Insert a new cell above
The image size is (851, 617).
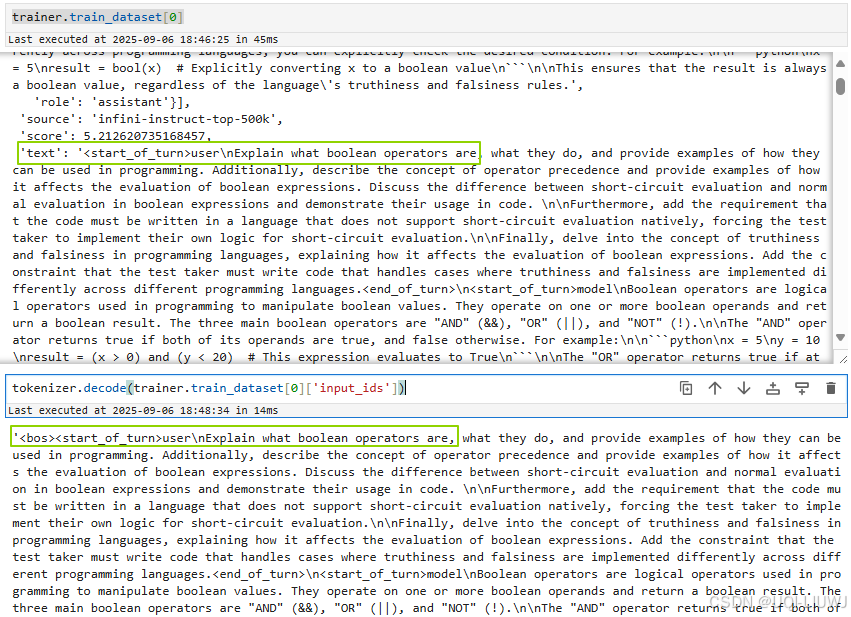pyautogui.click(x=773, y=388)
